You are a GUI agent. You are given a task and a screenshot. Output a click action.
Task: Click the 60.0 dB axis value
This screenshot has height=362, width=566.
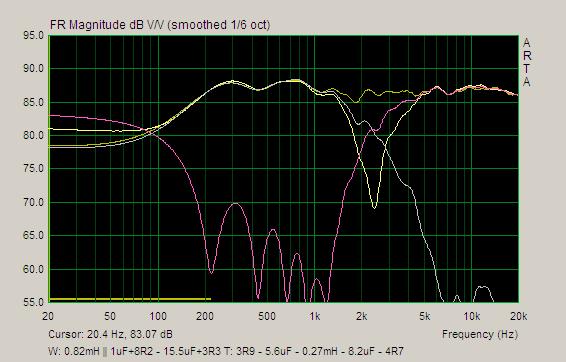(34, 269)
